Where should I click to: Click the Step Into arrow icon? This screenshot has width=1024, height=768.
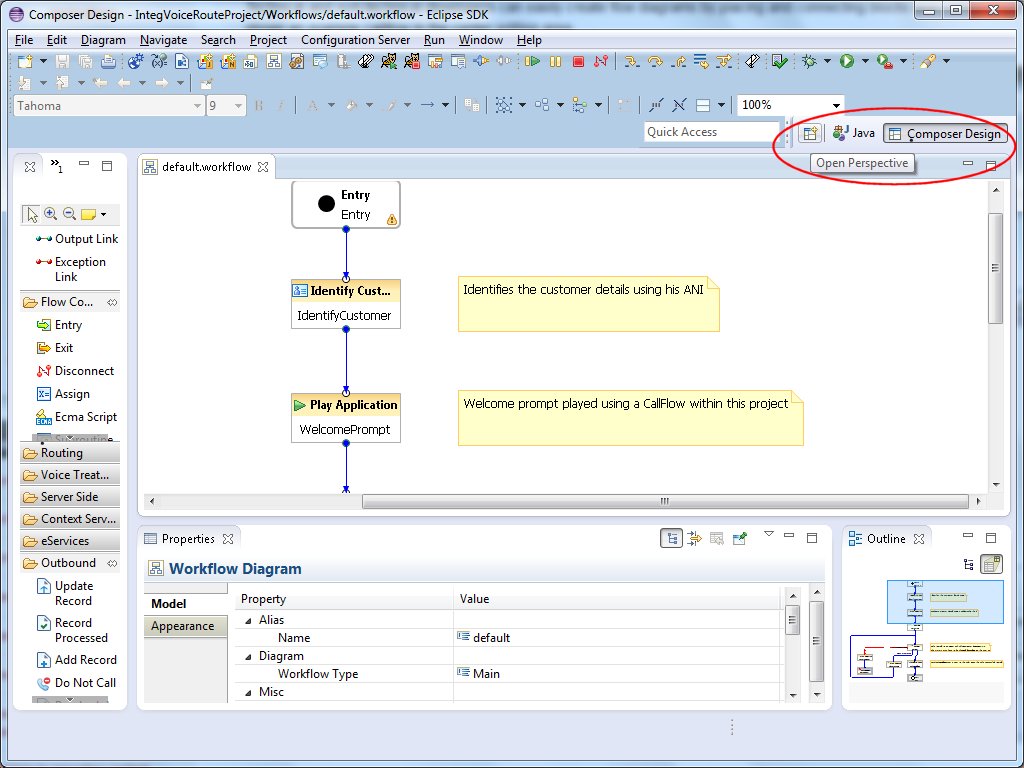(x=631, y=61)
